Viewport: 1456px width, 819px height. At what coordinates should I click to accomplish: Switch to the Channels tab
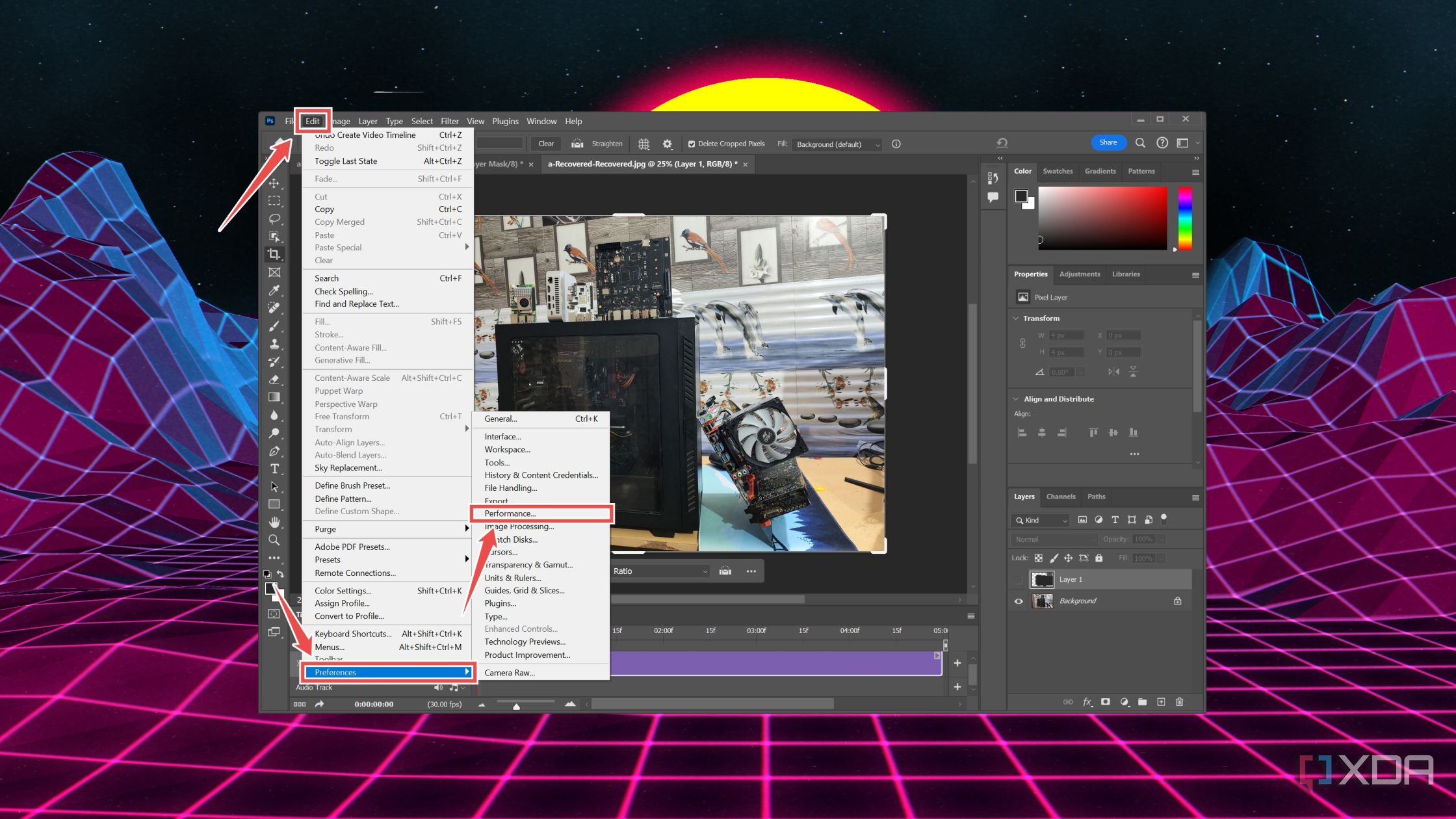[x=1061, y=497]
